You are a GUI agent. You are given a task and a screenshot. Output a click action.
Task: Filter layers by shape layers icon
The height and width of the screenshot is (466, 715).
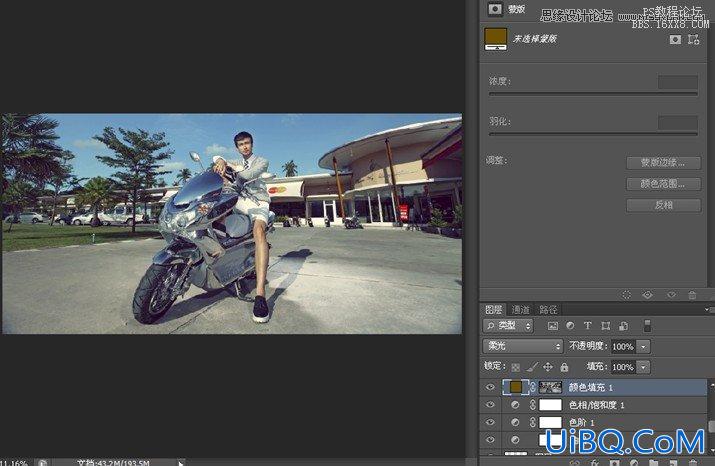606,326
